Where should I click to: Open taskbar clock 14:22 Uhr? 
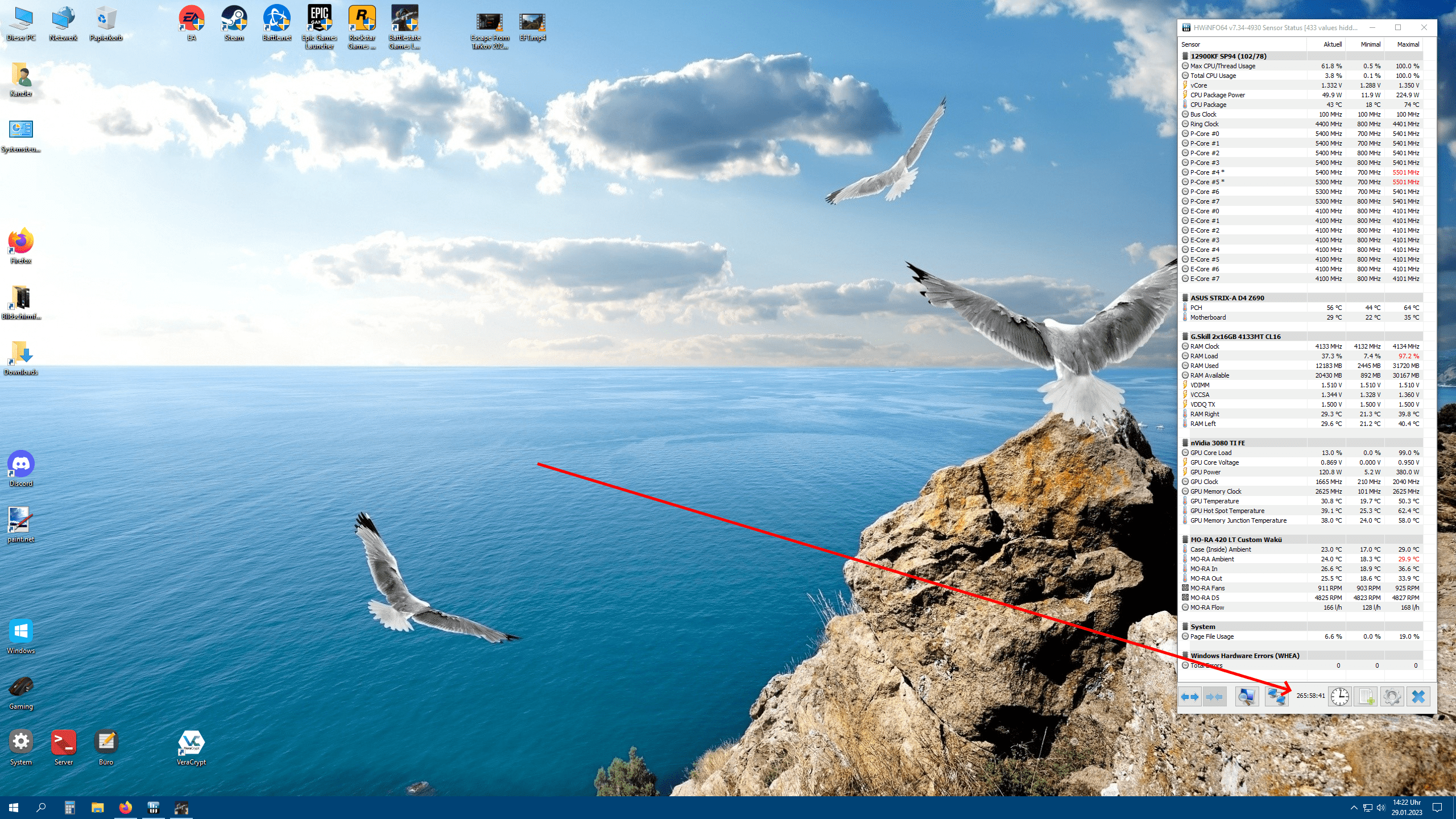coord(1407,808)
